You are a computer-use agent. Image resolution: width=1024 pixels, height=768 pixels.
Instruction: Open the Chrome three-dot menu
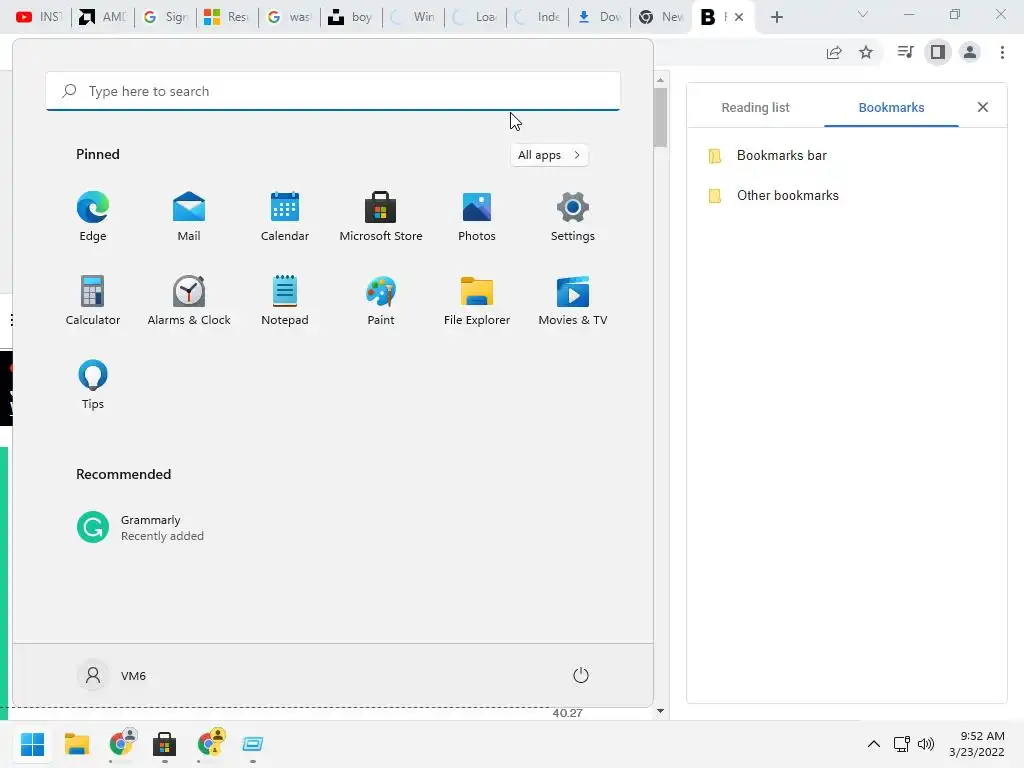pos(1002,52)
